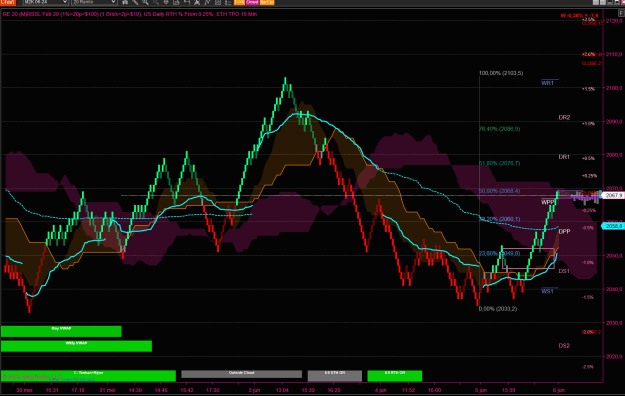This screenshot has height=396, width=625.
Task: Select the 78,40% Fibonacci level label
Action: pos(499,129)
